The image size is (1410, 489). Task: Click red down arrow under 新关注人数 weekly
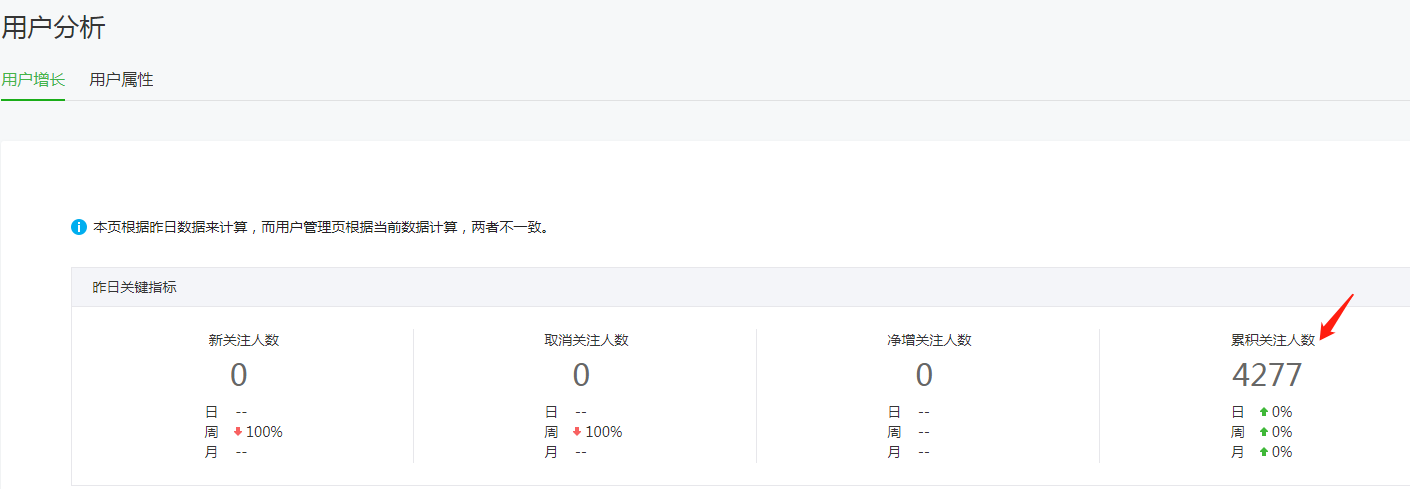[238, 432]
